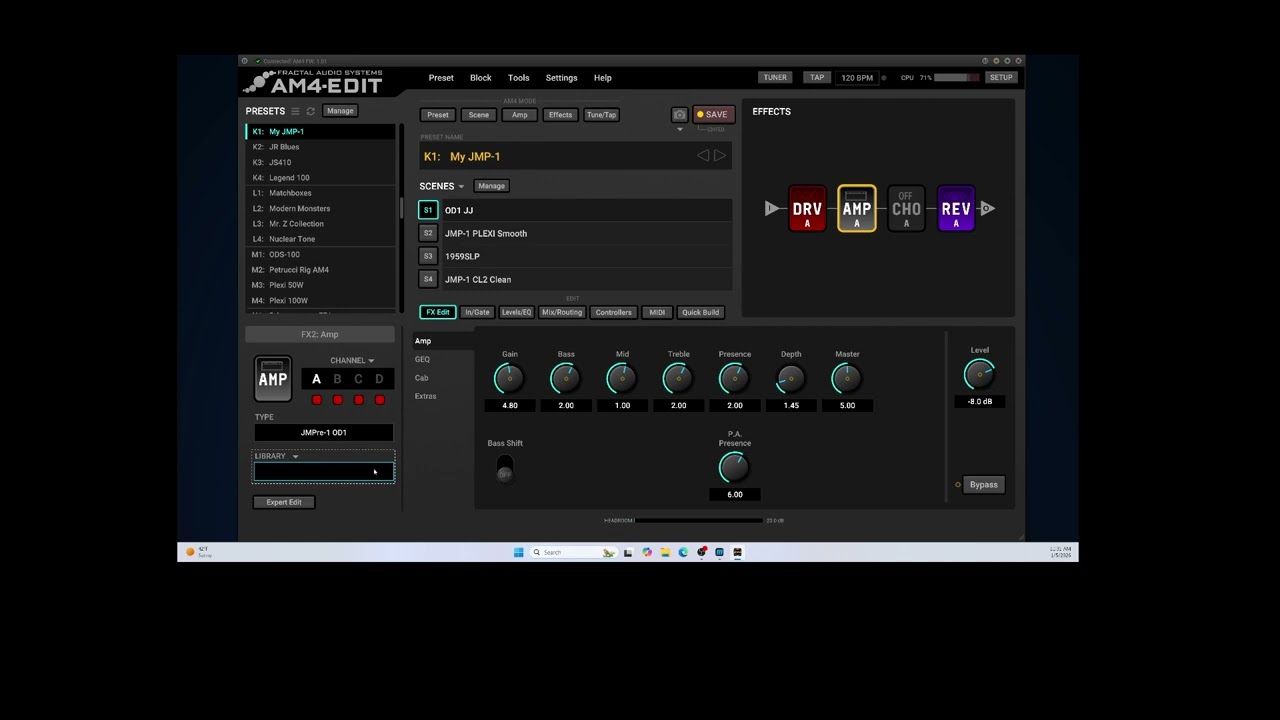The width and height of the screenshot is (1280, 720).
Task: Click the red indicator under channel B
Action: pos(338,400)
